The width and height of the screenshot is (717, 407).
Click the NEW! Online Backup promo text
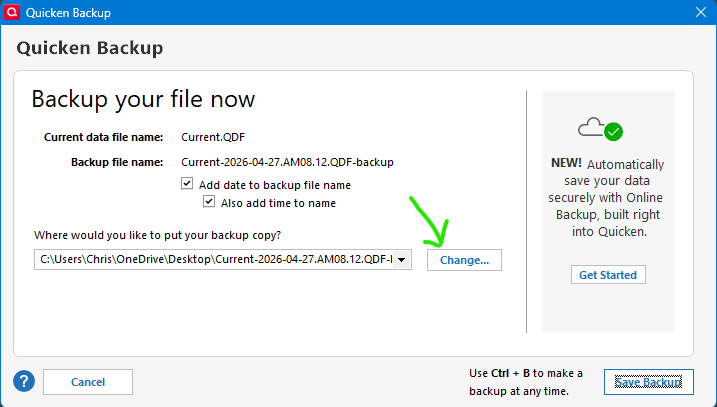607,198
